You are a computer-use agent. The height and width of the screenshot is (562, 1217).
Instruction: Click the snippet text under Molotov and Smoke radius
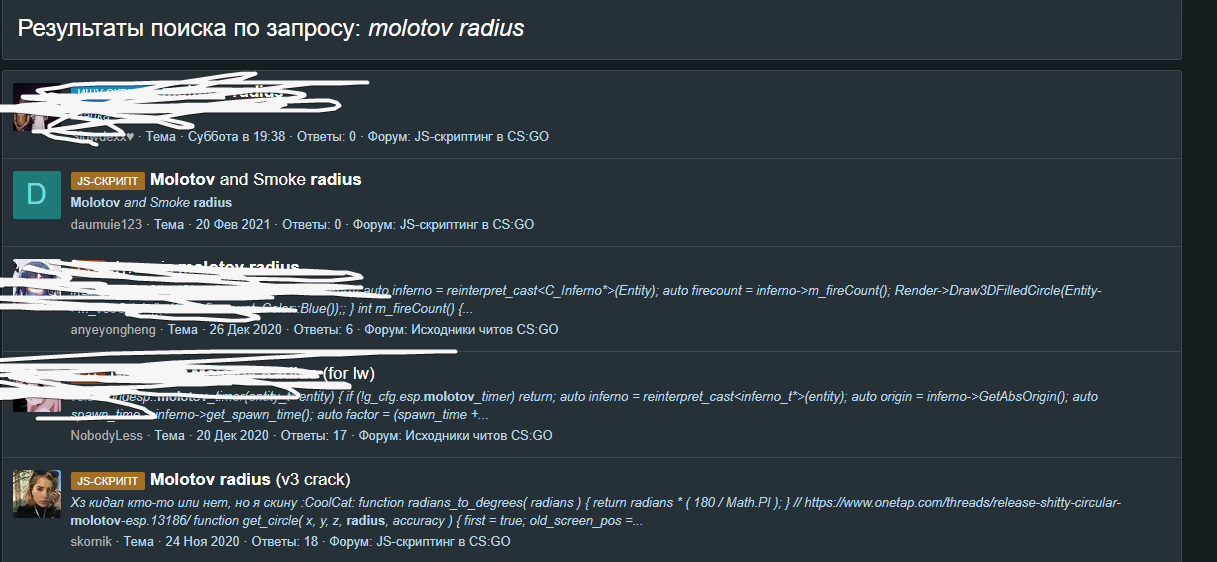(151, 203)
